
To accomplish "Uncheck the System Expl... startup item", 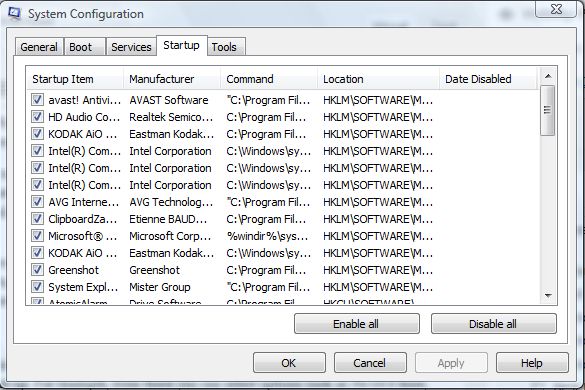I will pos(37,287).
